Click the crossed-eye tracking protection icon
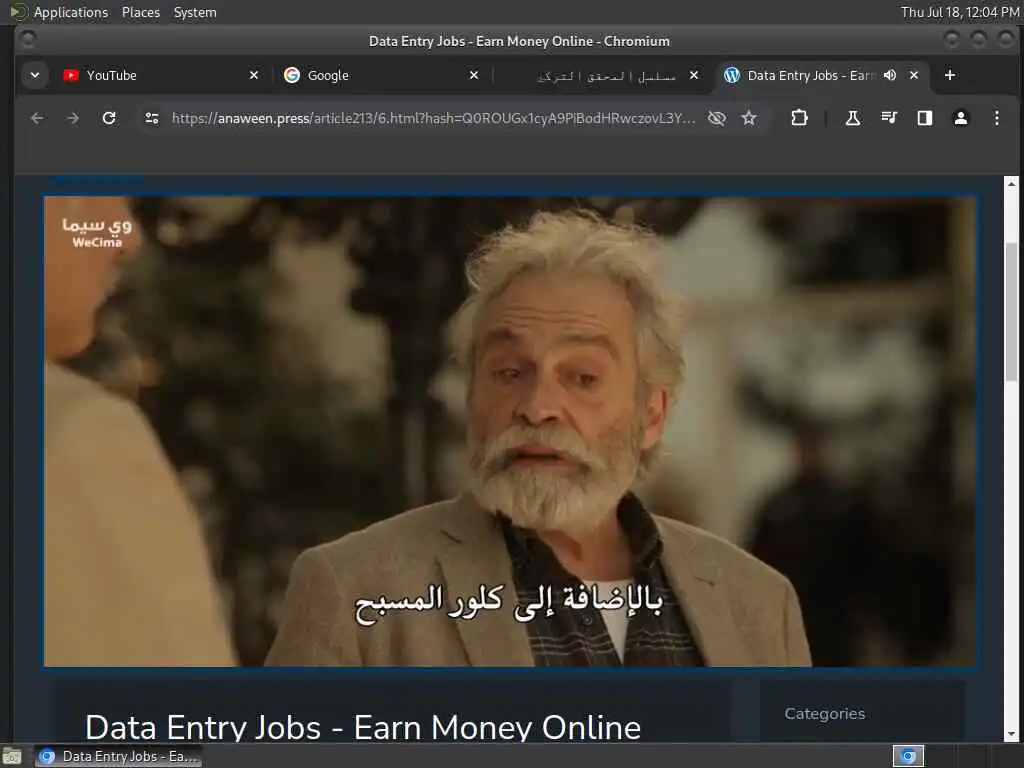Viewport: 1024px width, 768px height. tap(717, 118)
